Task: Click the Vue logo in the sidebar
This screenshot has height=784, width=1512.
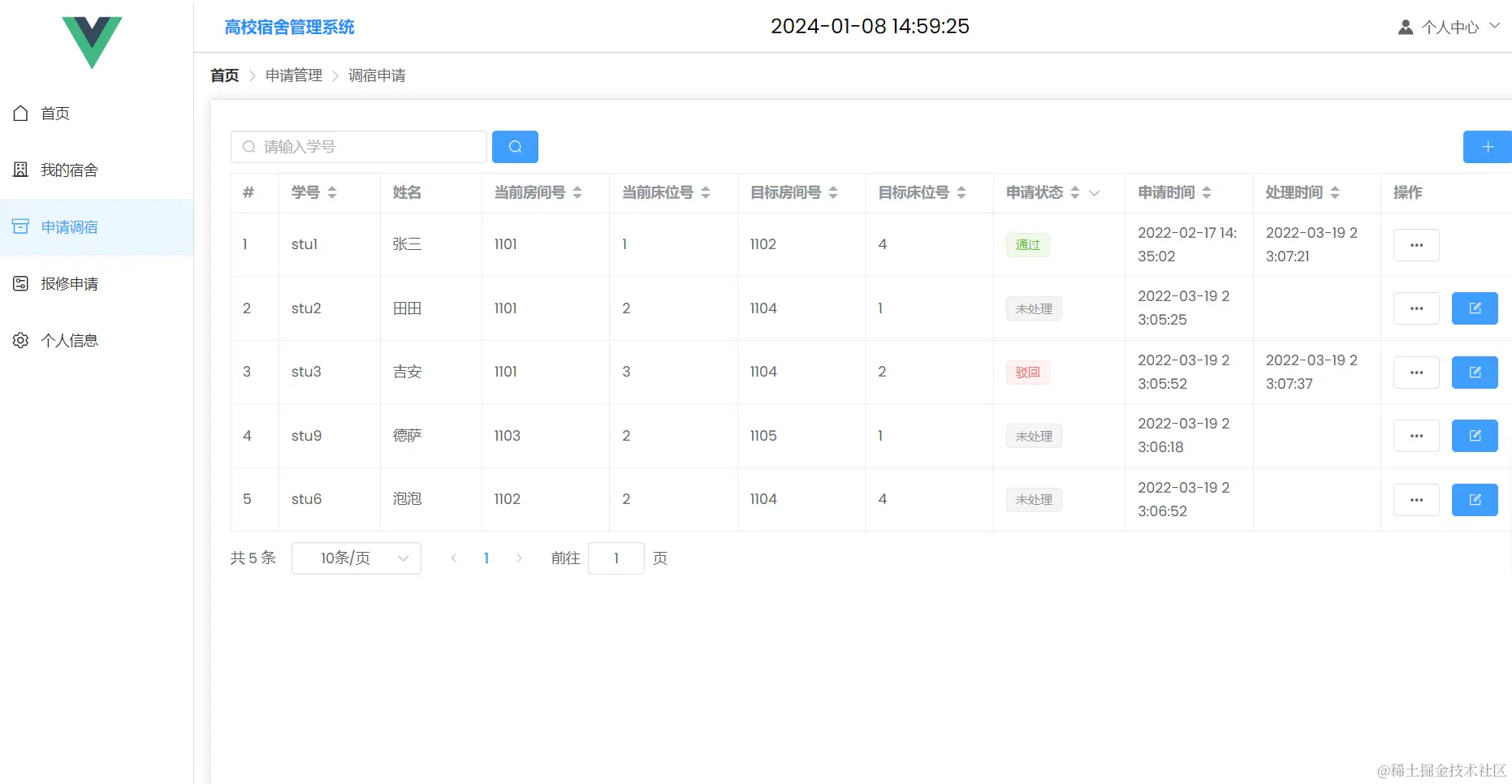Action: pyautogui.click(x=92, y=42)
